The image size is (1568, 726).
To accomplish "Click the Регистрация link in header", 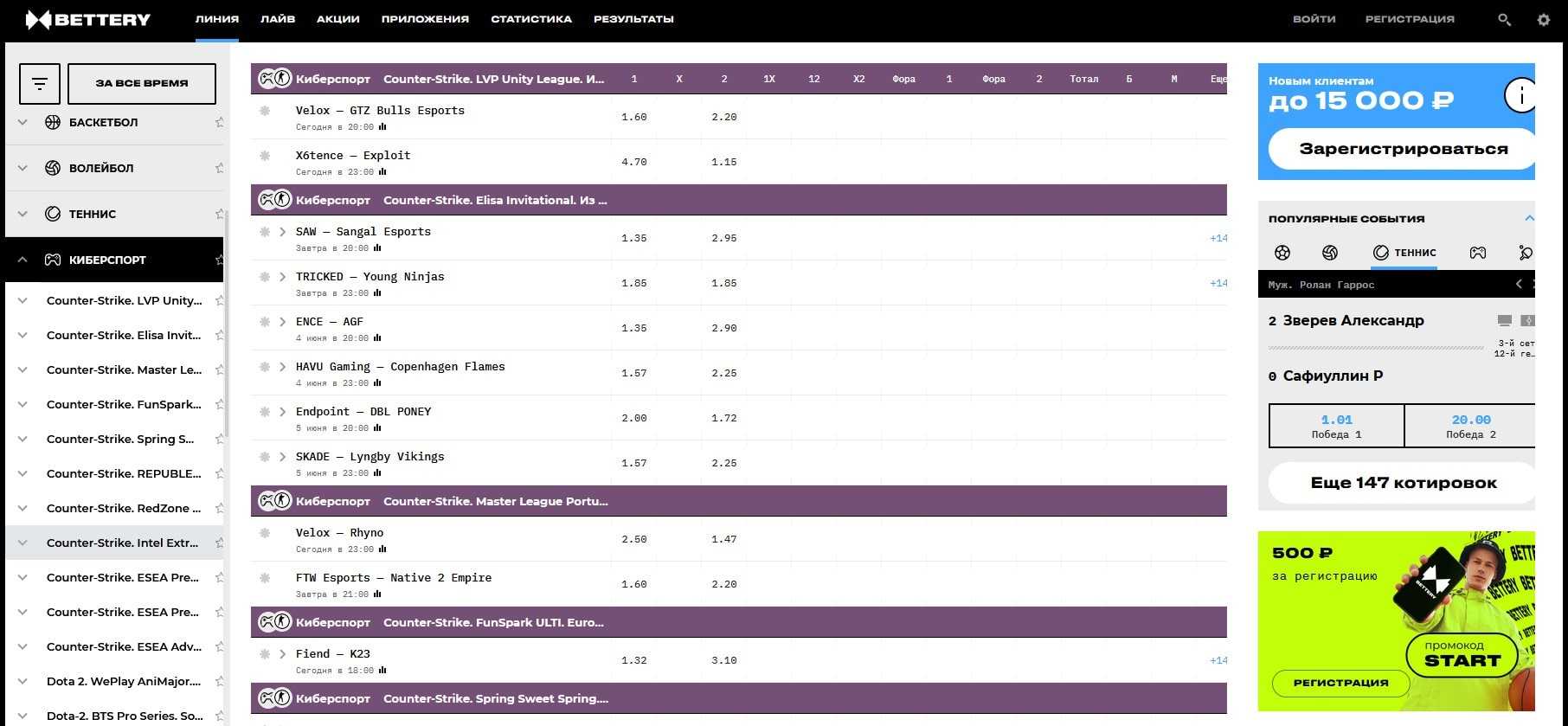I will click(1410, 19).
